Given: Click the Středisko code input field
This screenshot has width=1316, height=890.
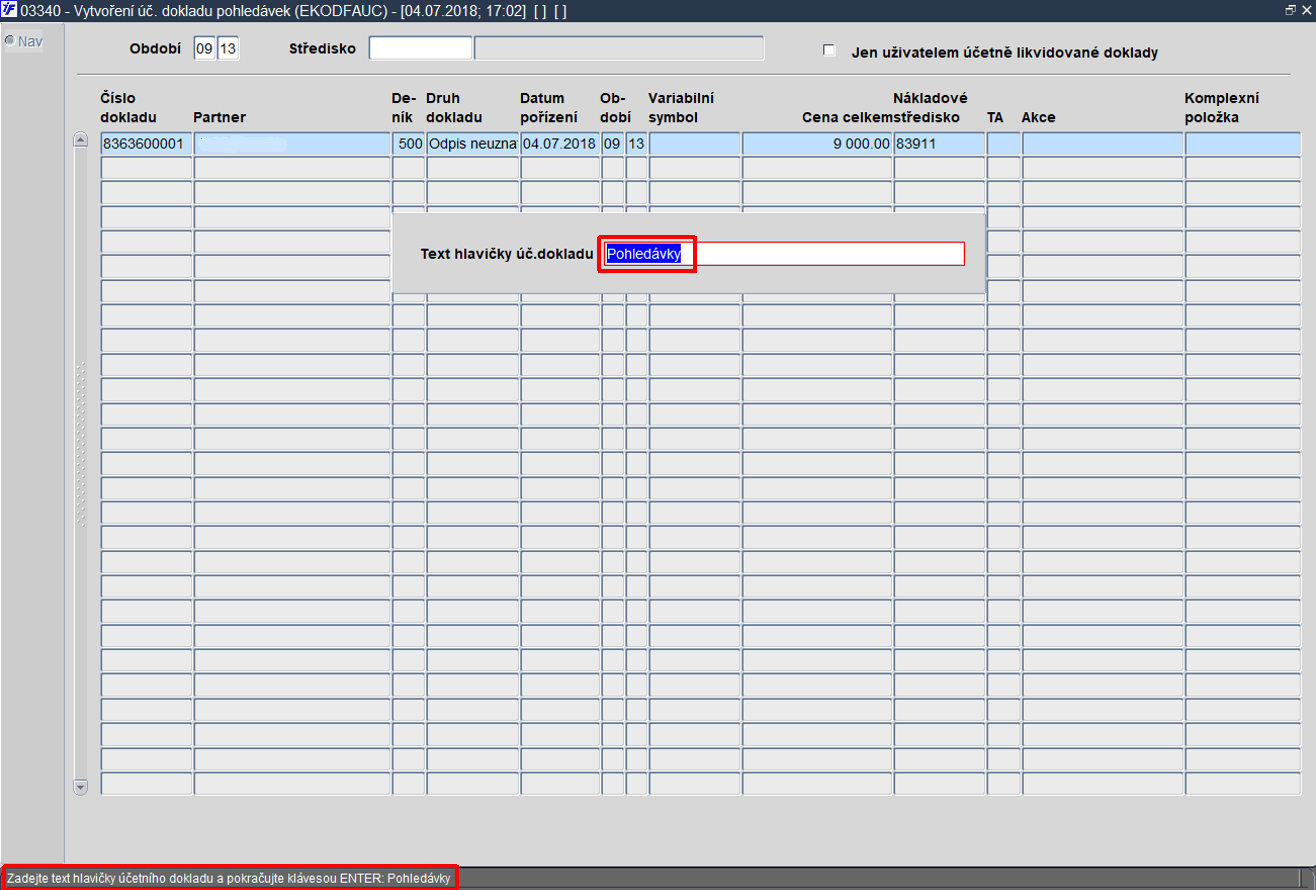Looking at the screenshot, I should [x=420, y=49].
